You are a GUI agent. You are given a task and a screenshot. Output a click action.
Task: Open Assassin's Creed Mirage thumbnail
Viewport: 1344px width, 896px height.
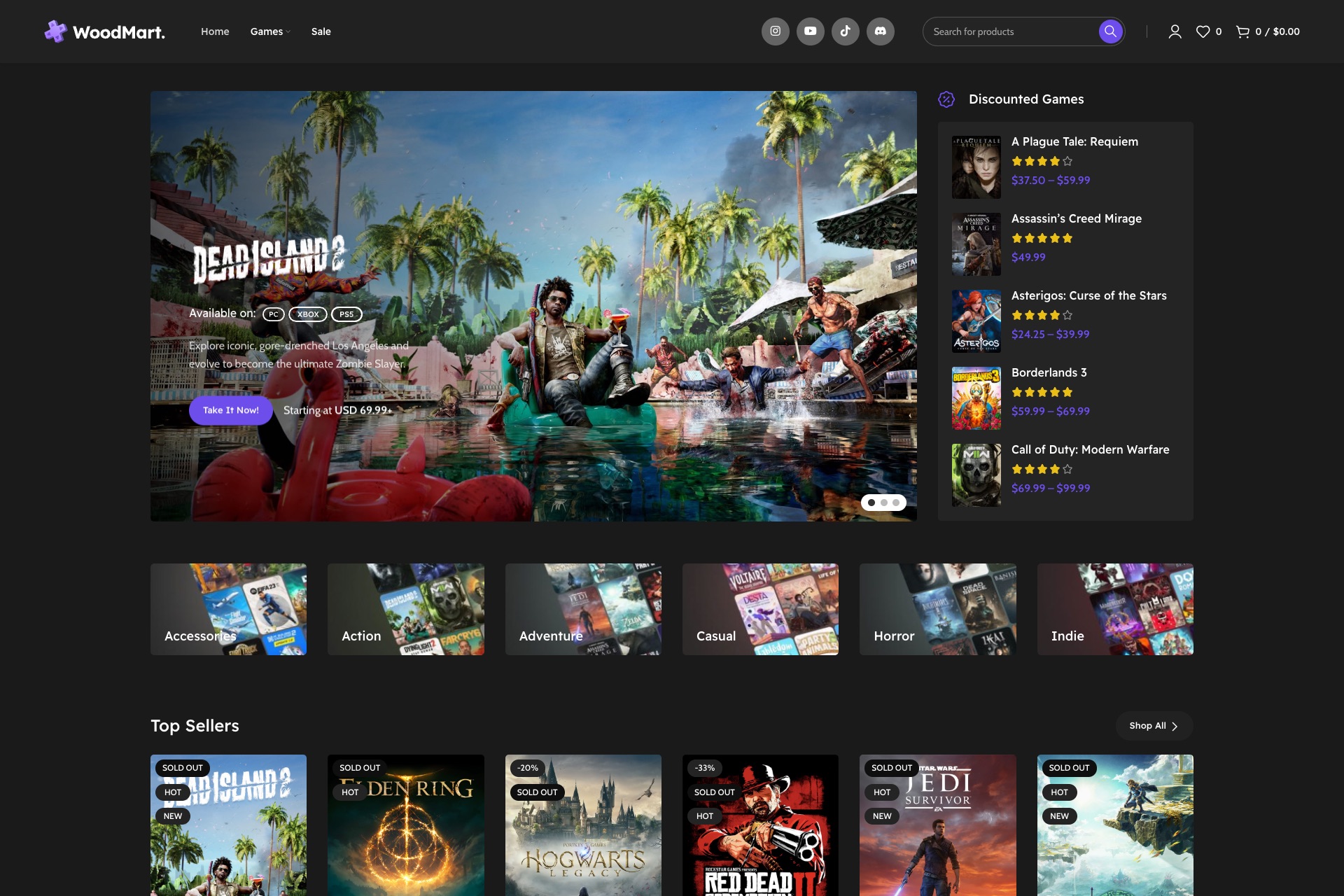976,244
